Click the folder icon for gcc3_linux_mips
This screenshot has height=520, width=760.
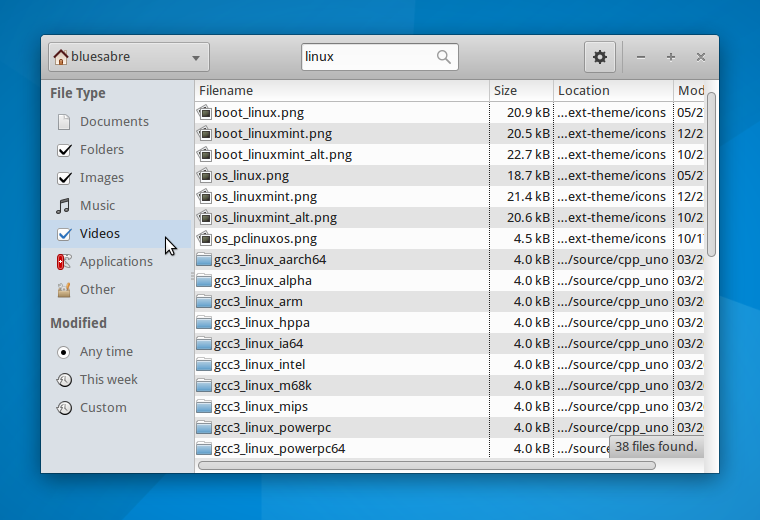(205, 407)
